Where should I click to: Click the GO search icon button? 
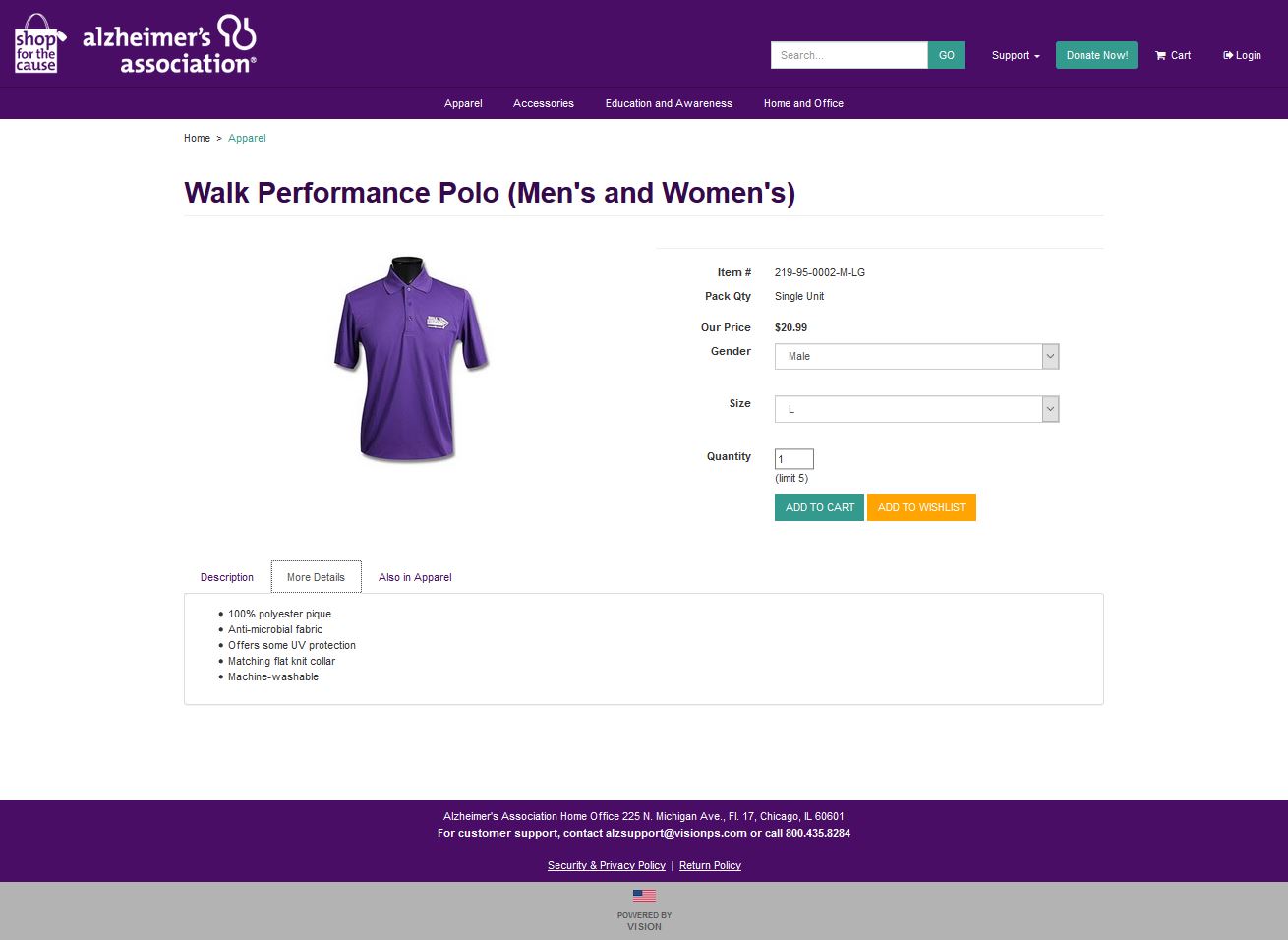click(945, 55)
